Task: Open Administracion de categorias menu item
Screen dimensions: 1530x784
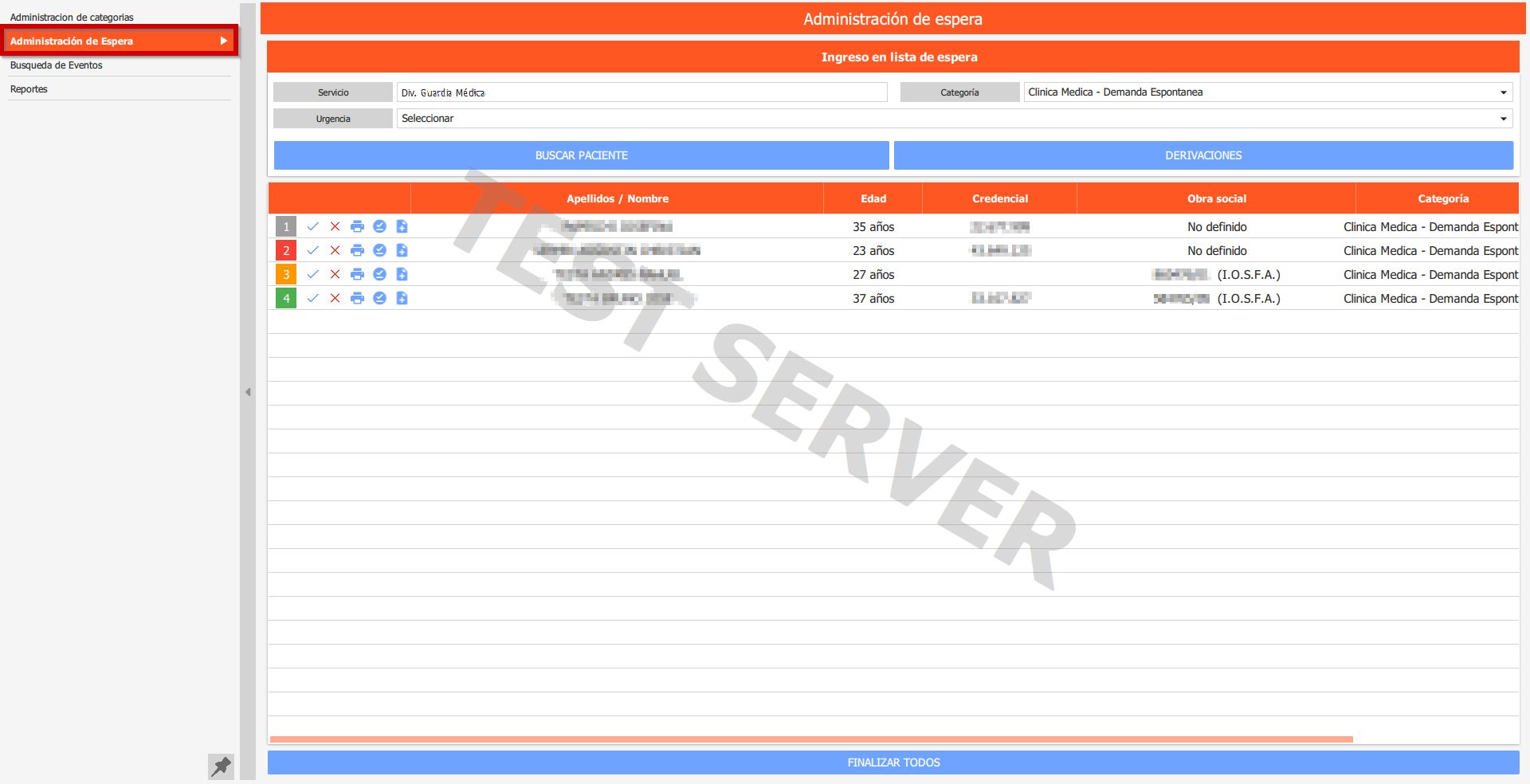Action: click(72, 18)
